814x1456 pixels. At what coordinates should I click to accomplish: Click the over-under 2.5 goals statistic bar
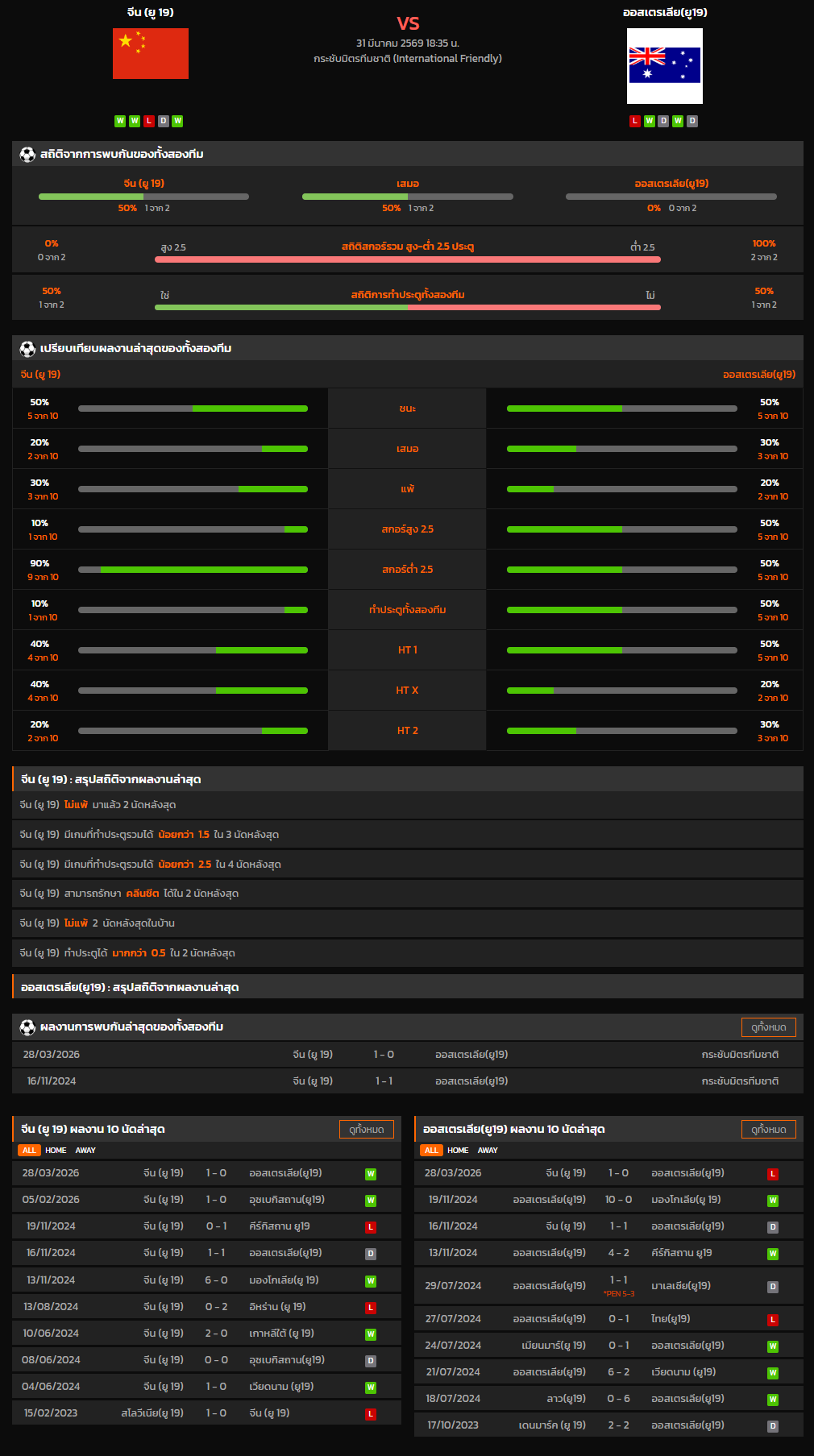(x=408, y=259)
